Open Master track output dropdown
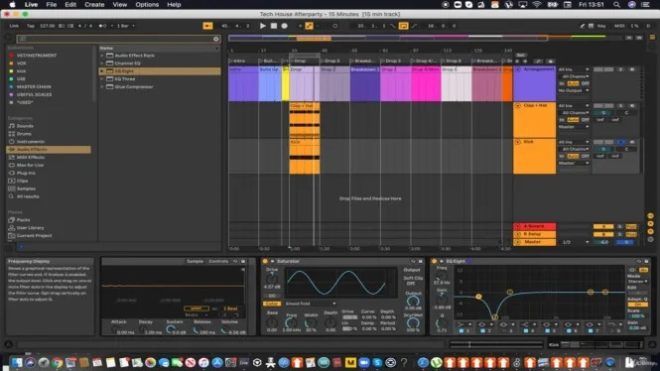This screenshot has width=660, height=371. pos(575,242)
